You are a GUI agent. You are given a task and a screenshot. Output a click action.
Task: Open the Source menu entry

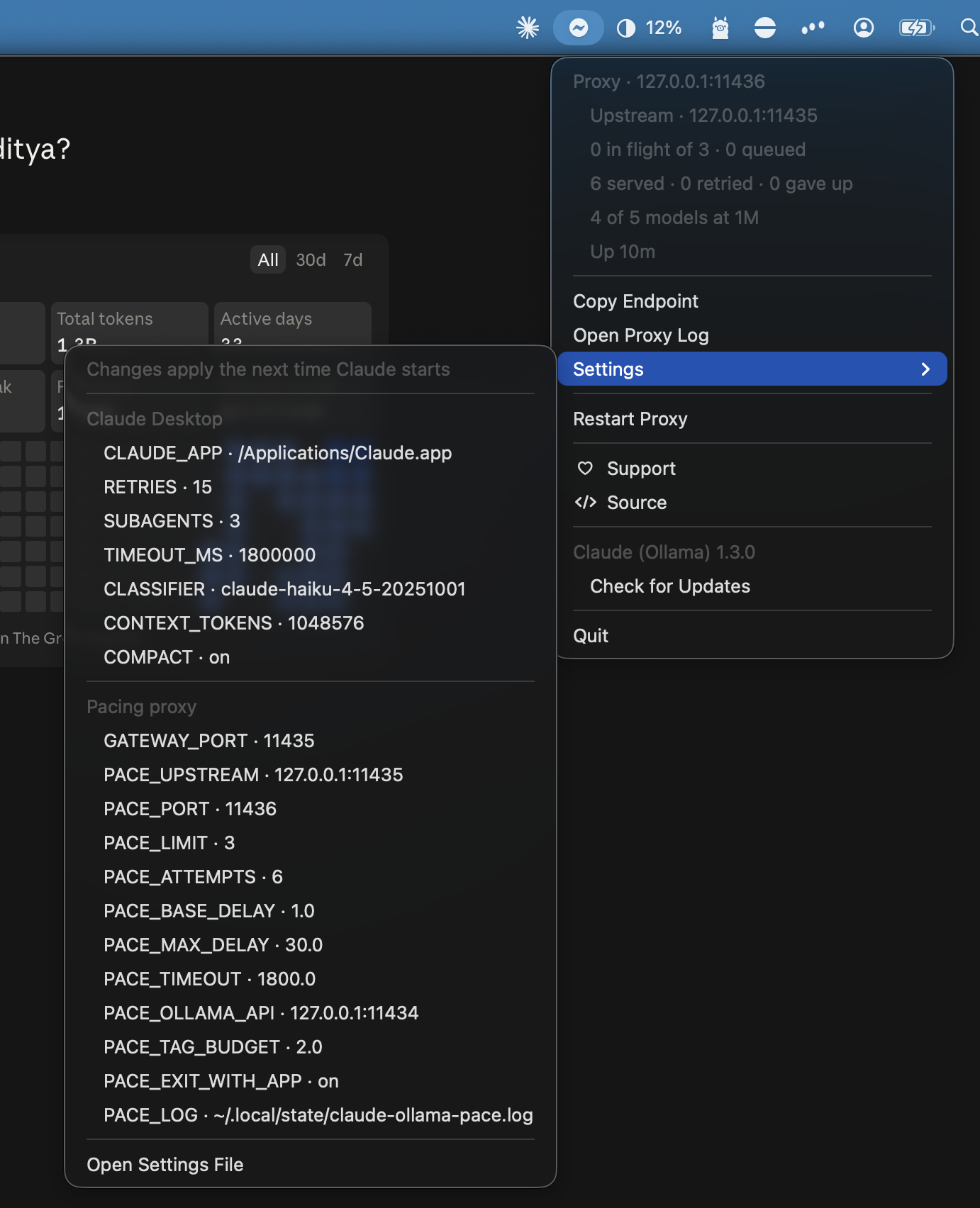[752, 502]
